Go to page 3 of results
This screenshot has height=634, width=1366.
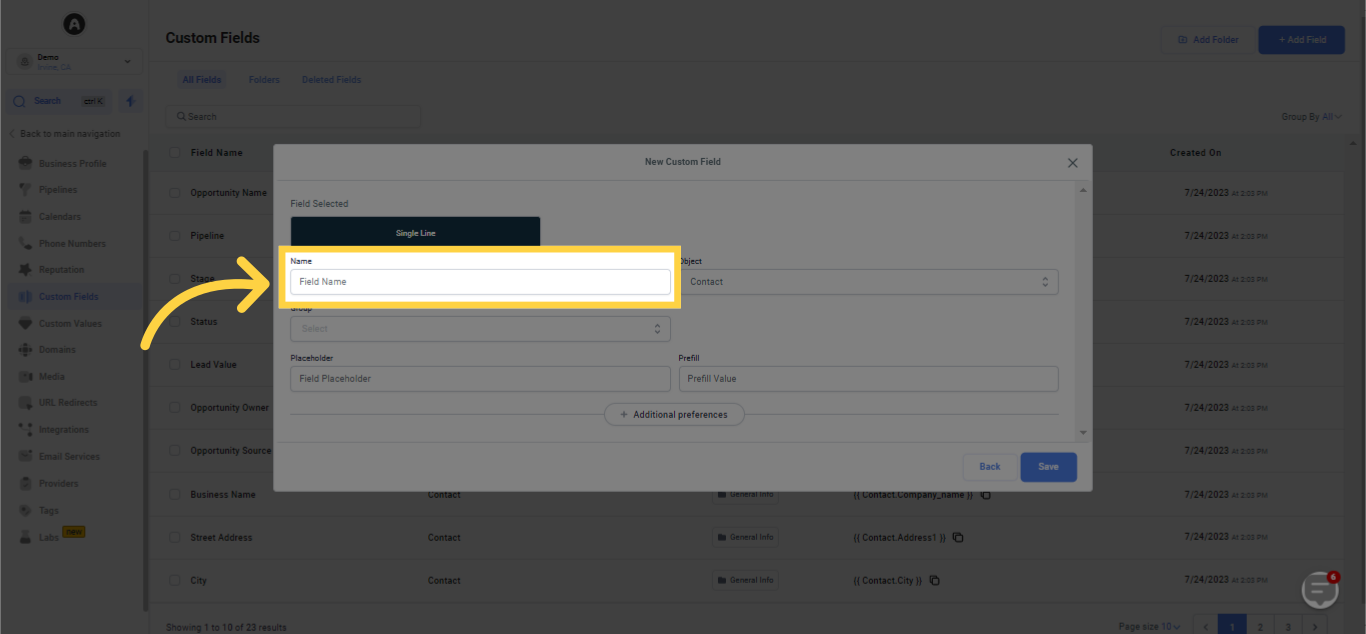click(1288, 627)
